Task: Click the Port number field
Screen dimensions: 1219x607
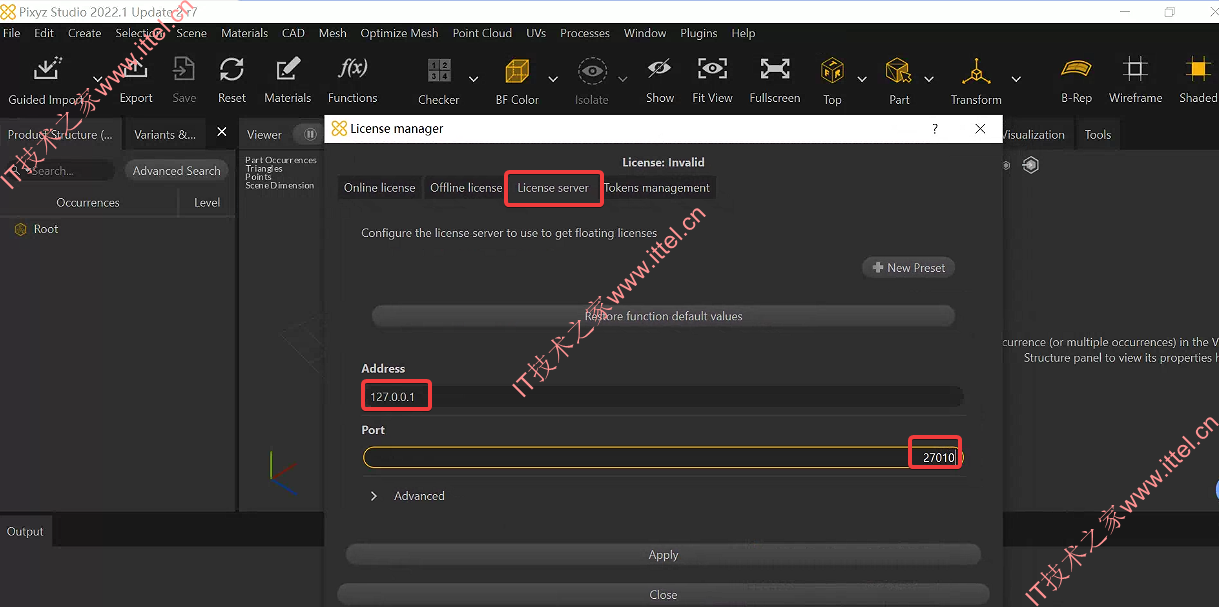Action: (663, 458)
